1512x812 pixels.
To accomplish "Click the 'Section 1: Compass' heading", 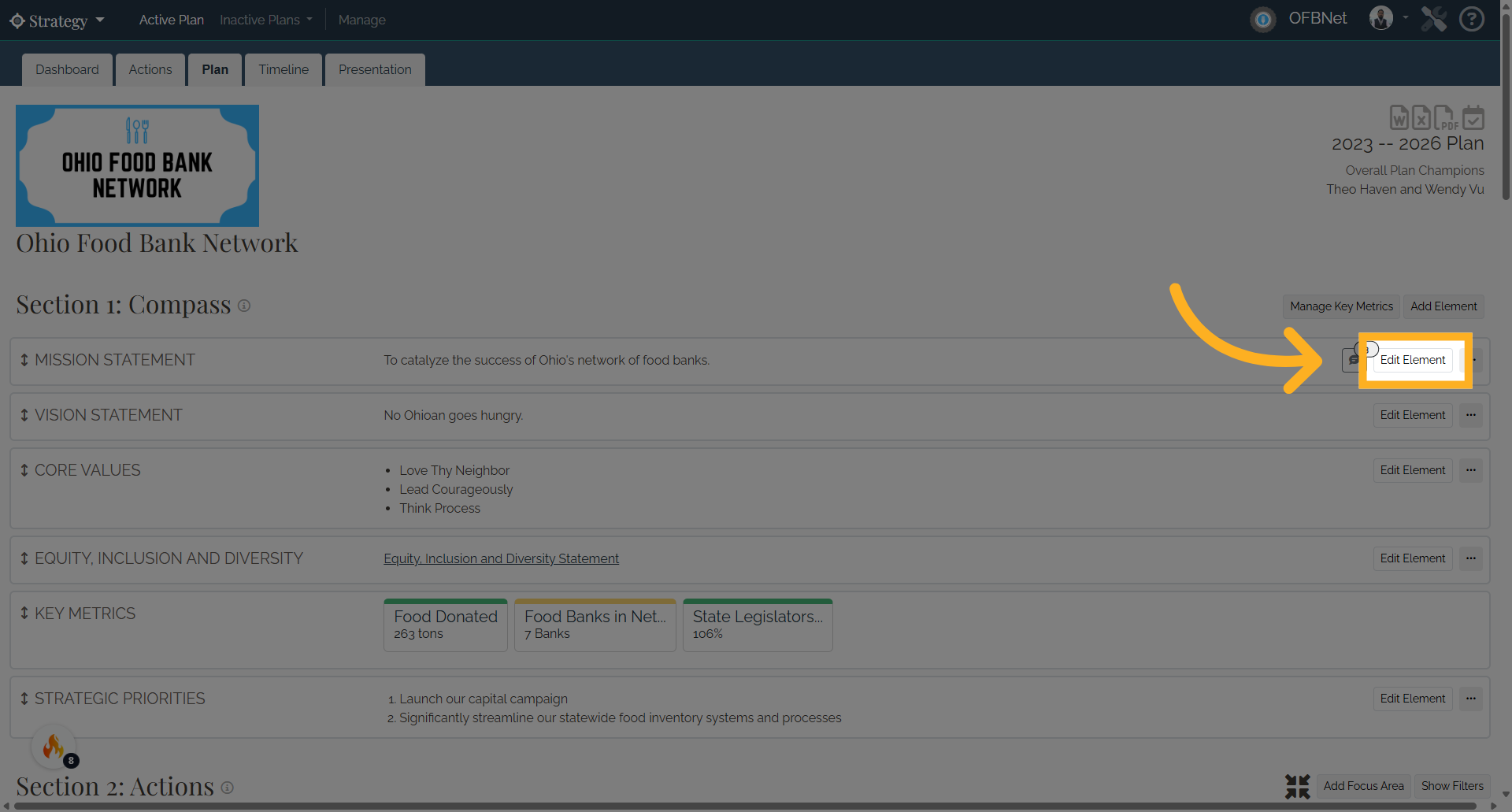I will [x=124, y=305].
